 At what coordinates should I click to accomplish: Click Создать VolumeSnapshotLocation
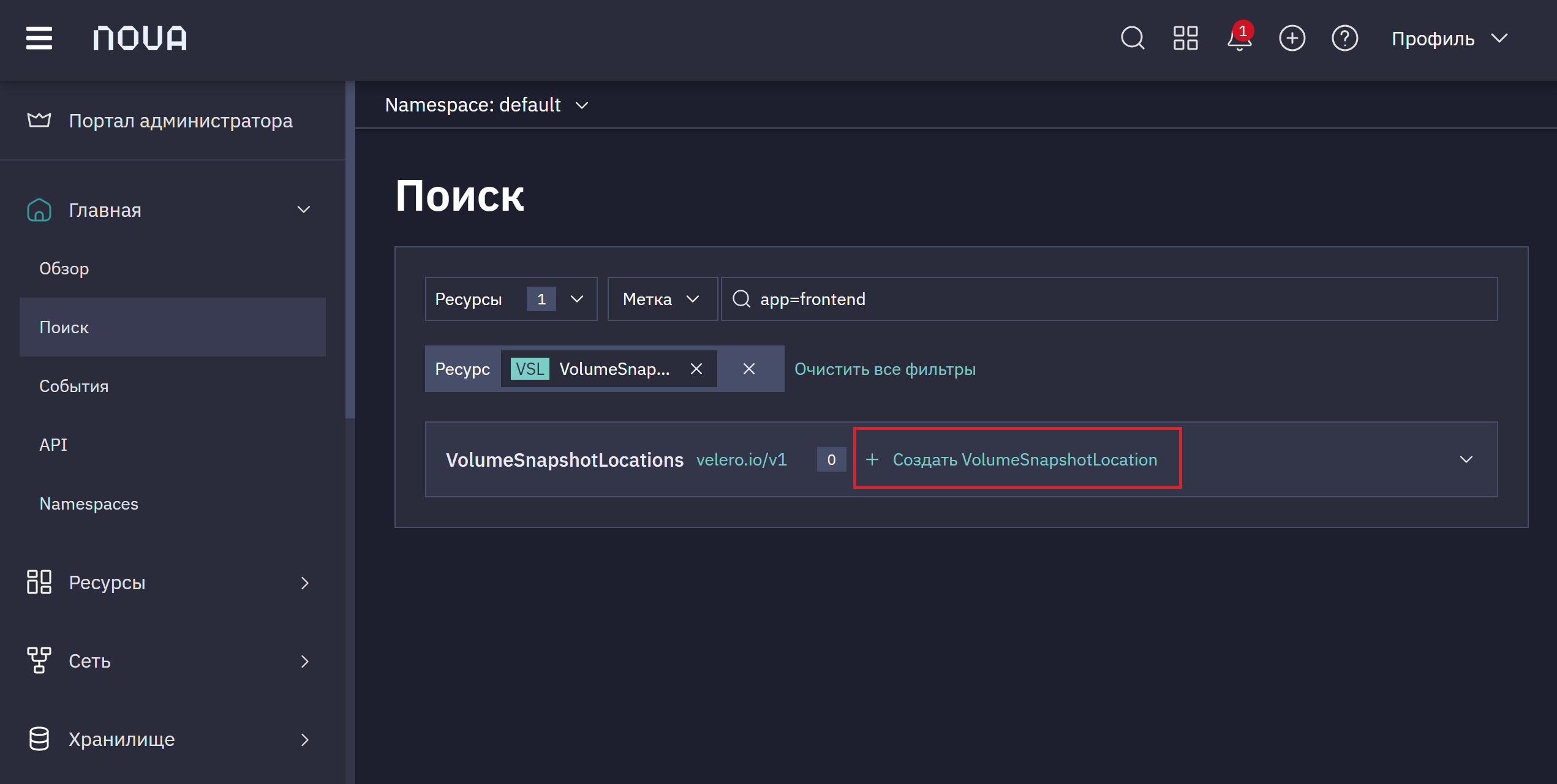pyautogui.click(x=1011, y=459)
